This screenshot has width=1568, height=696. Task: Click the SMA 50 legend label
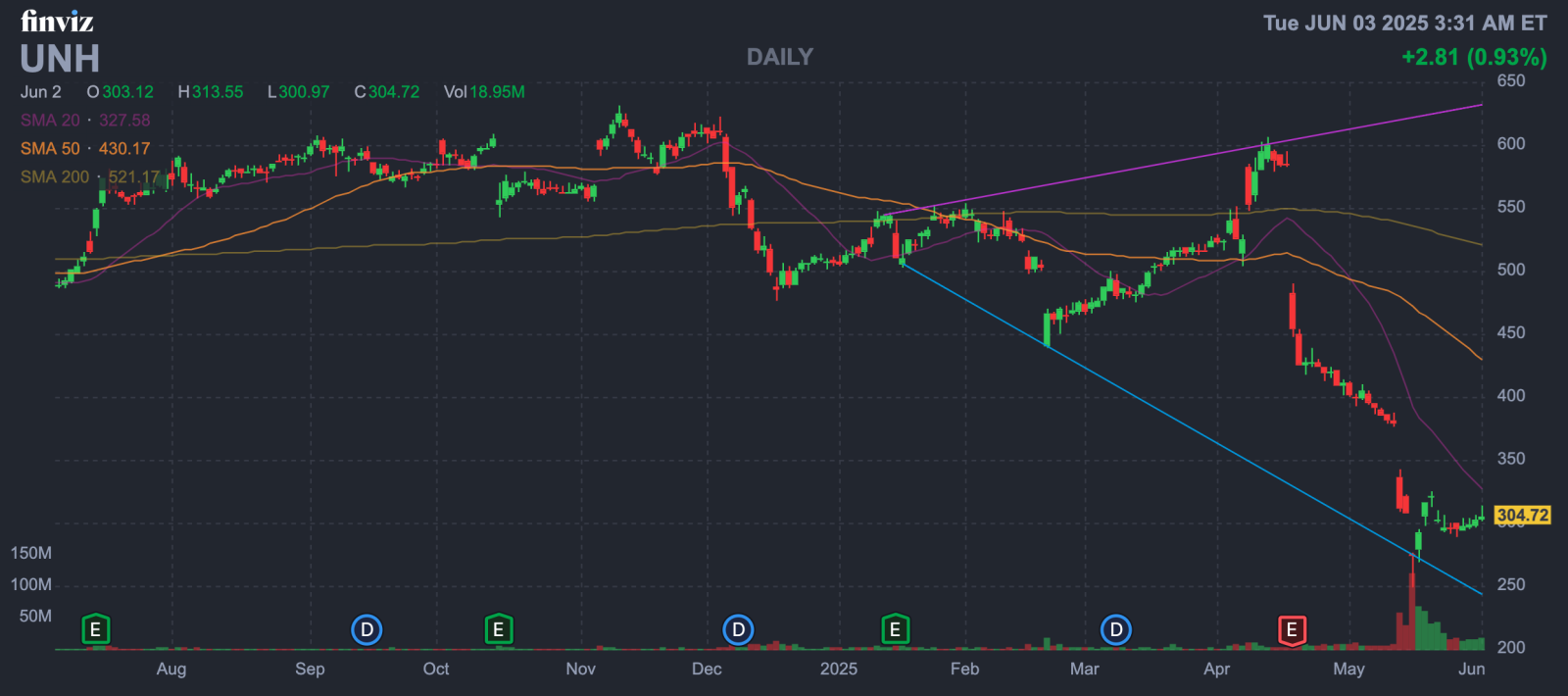(50, 148)
